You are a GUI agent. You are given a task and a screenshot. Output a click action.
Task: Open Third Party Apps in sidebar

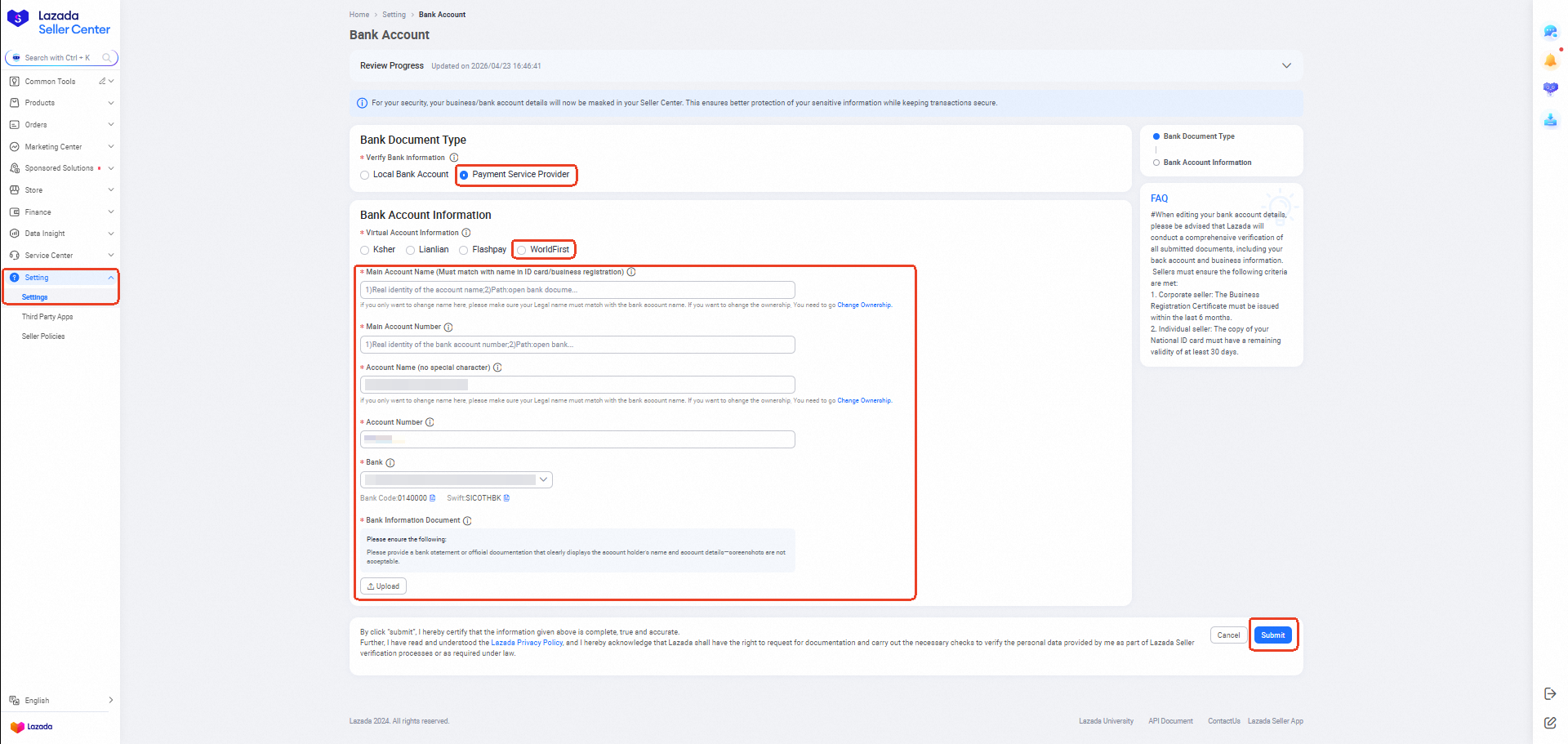coord(47,317)
